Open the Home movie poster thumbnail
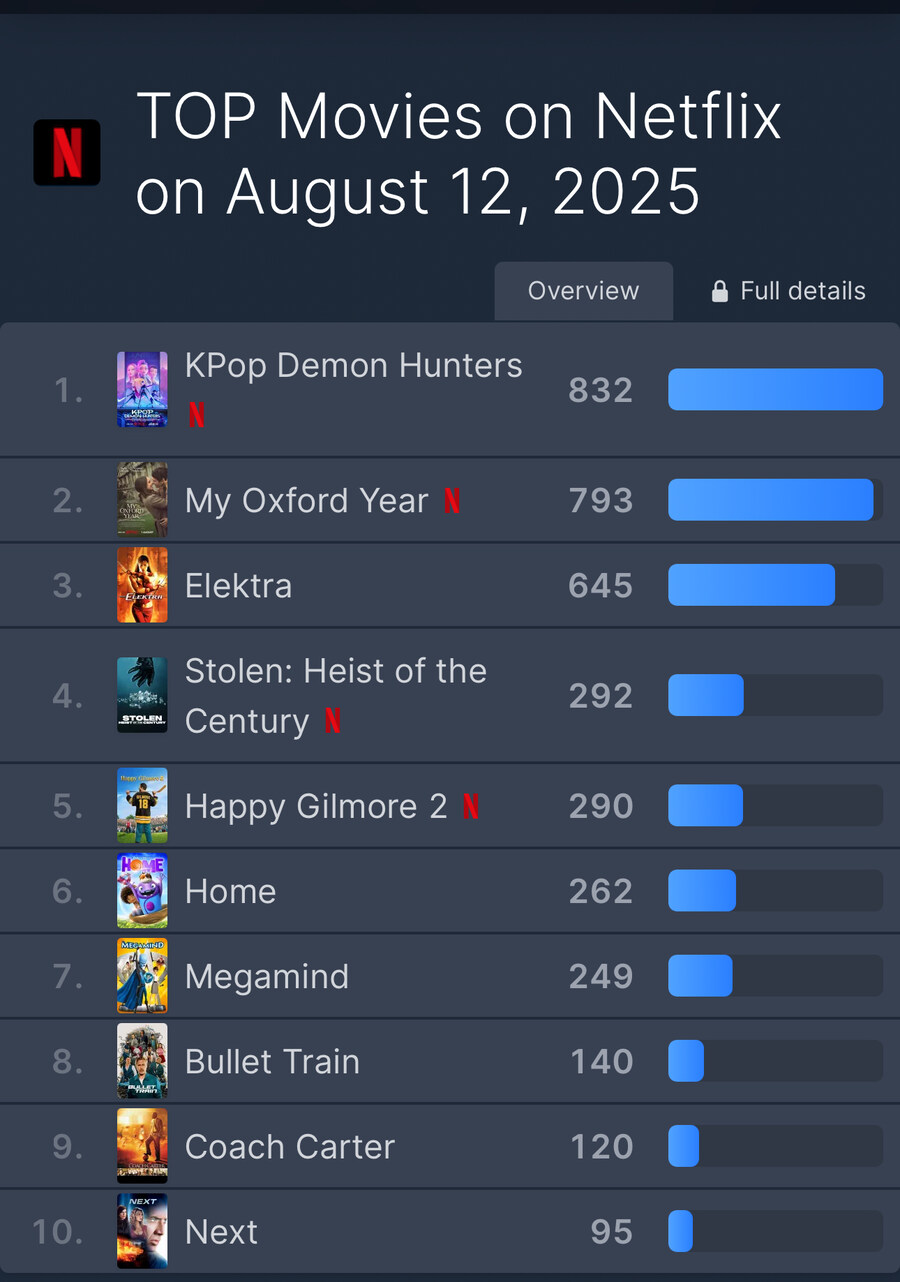The image size is (900, 1282). point(142,891)
